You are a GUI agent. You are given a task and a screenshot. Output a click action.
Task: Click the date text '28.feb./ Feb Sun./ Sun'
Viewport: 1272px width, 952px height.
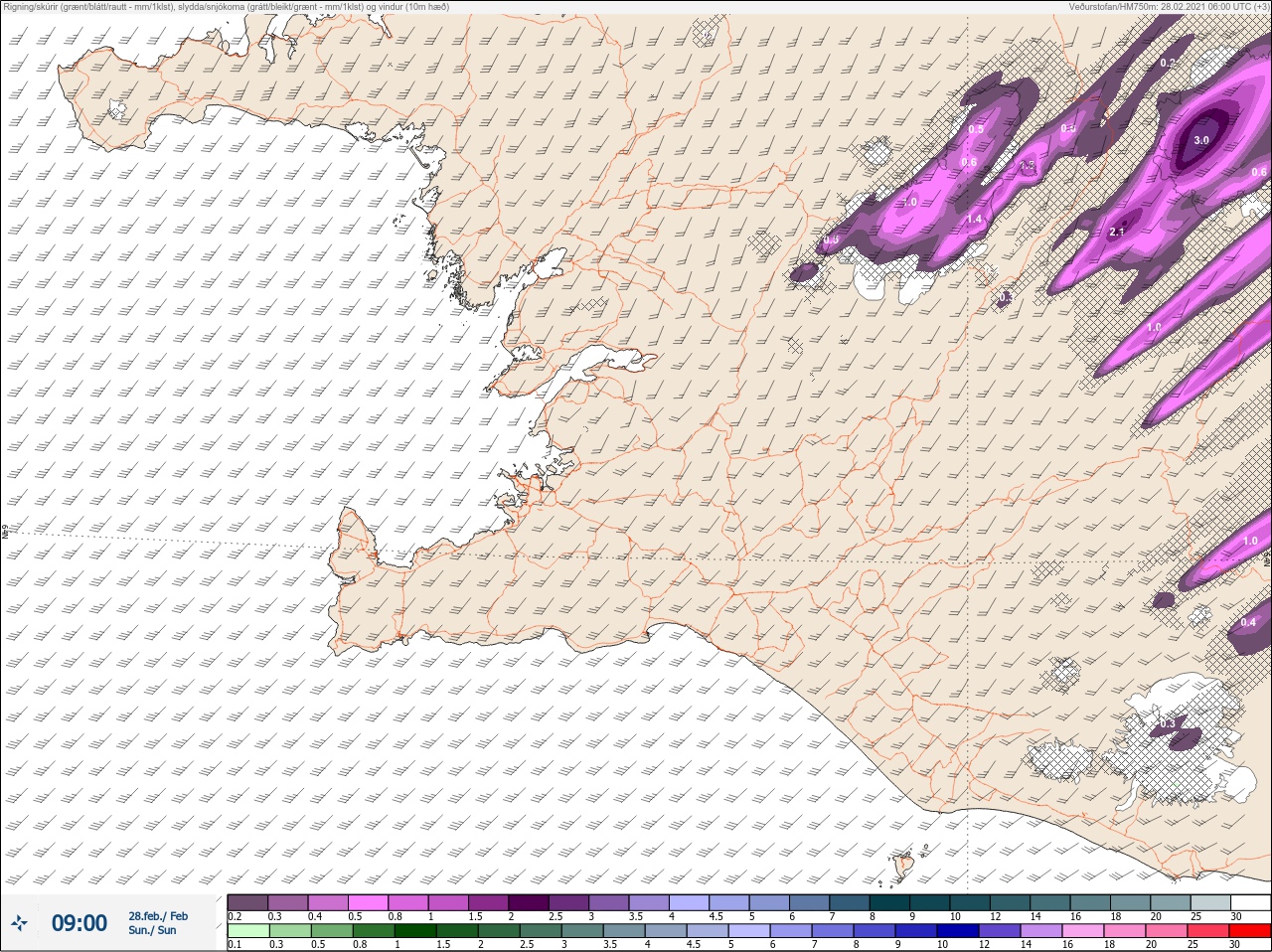point(157,923)
